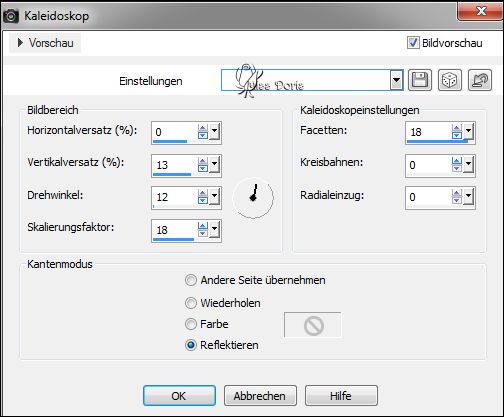Click the Abbrechen button
504x417 pixels.
pyautogui.click(x=260, y=396)
